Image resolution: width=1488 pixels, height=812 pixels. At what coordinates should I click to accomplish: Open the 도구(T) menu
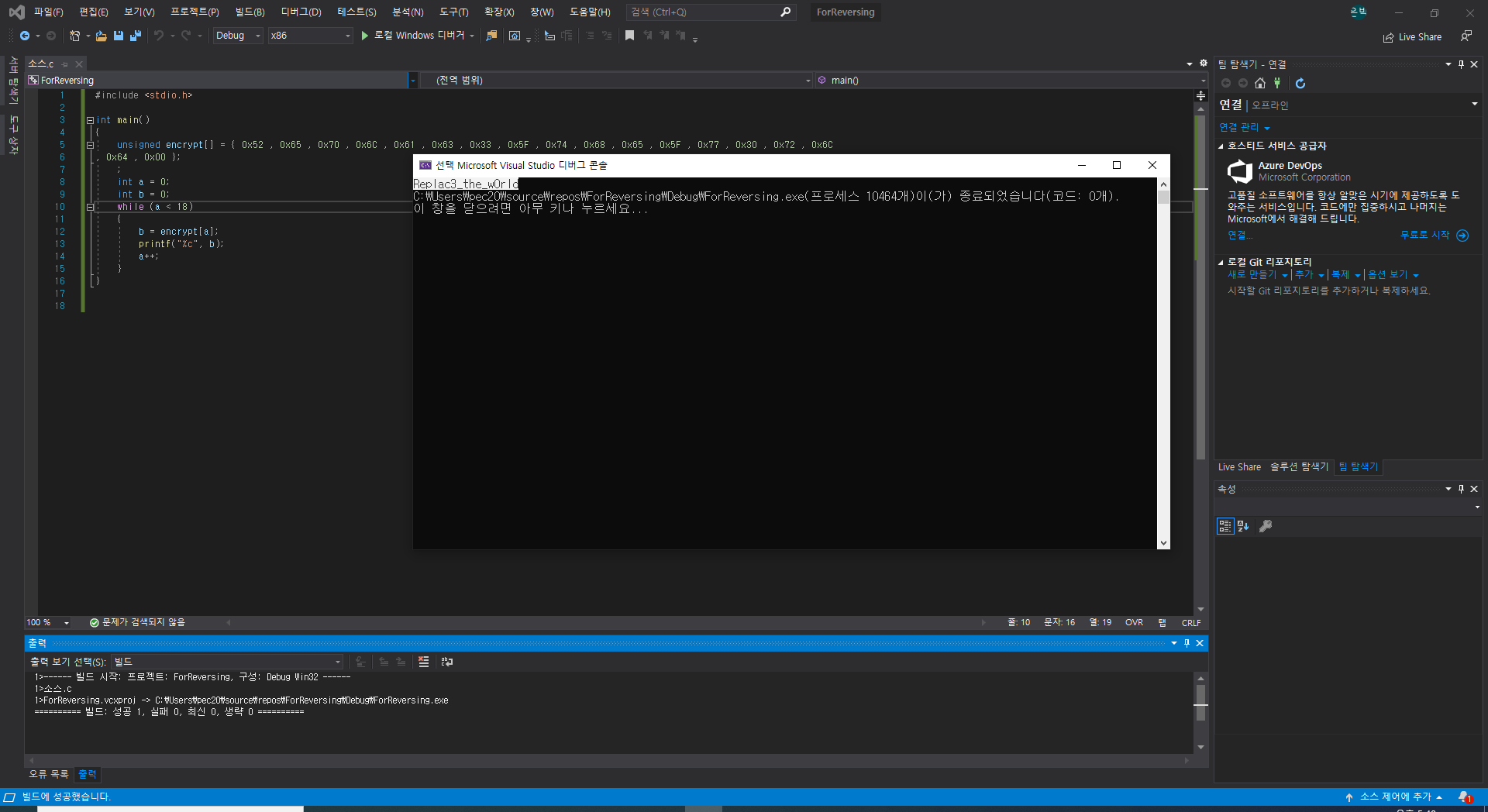point(453,12)
